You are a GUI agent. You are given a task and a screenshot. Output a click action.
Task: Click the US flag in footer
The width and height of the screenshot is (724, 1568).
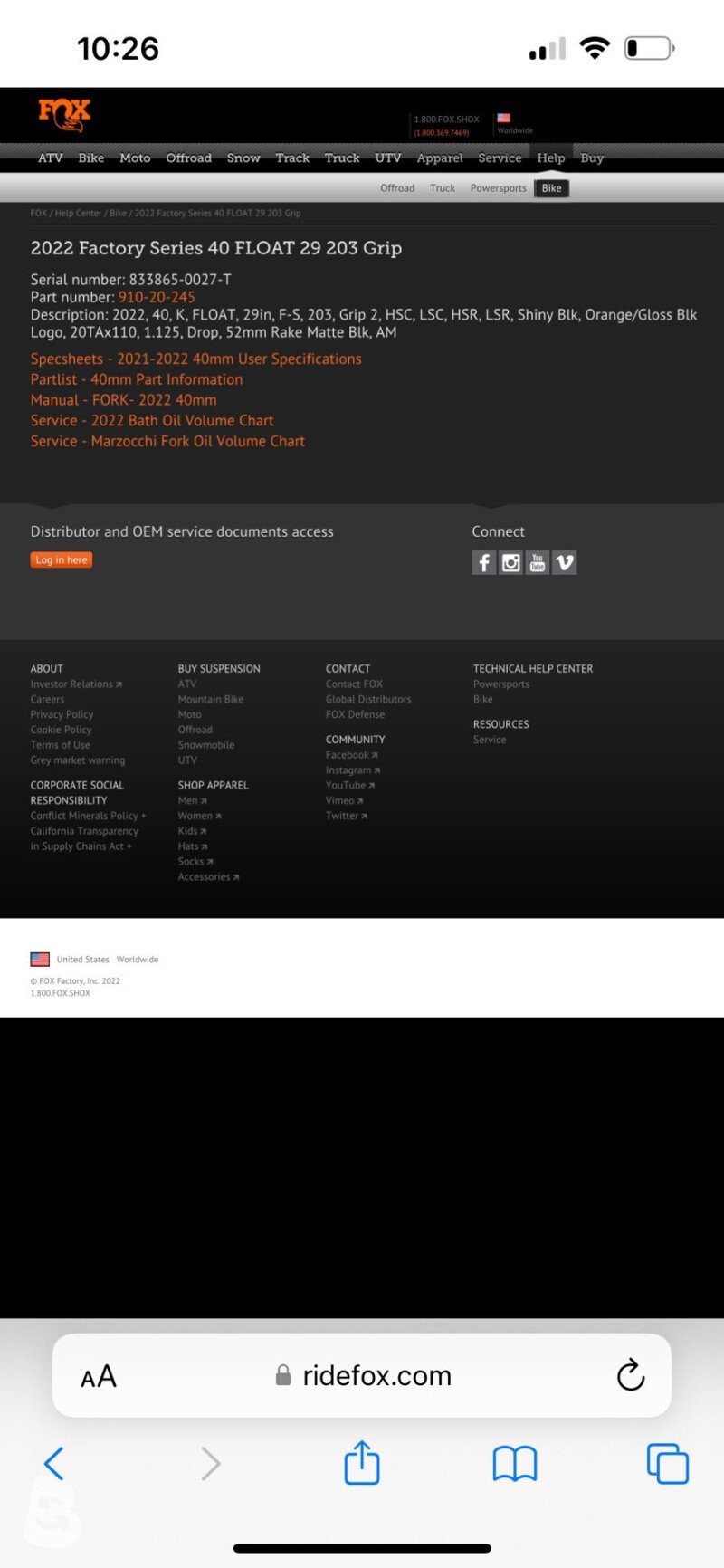pyautogui.click(x=40, y=959)
